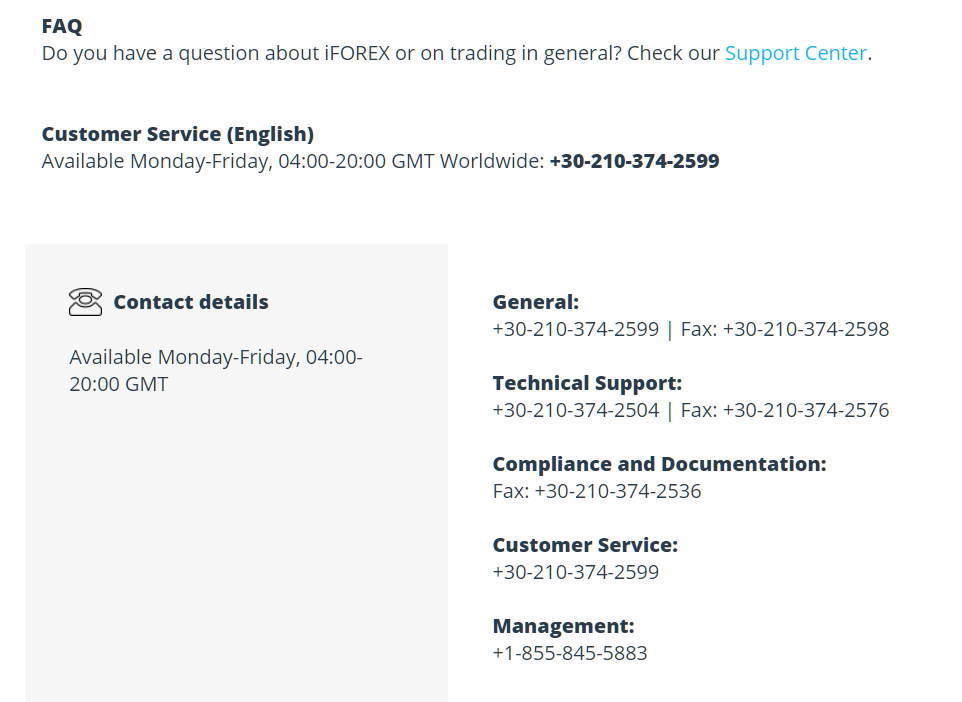Click the availability hours text in the gray panel
This screenshot has width=962, height=702.
coord(216,371)
